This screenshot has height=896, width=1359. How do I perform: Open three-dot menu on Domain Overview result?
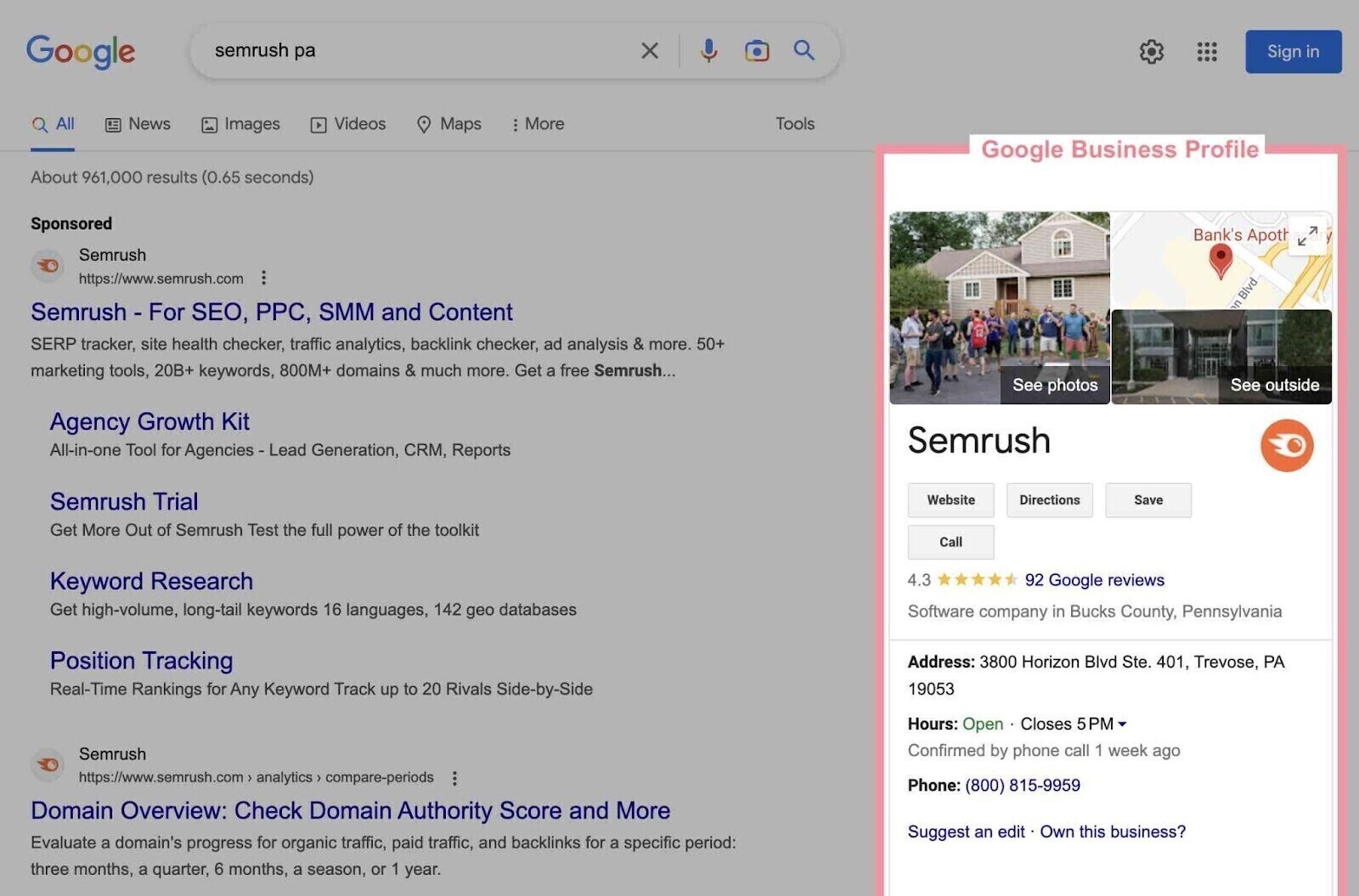click(x=454, y=777)
